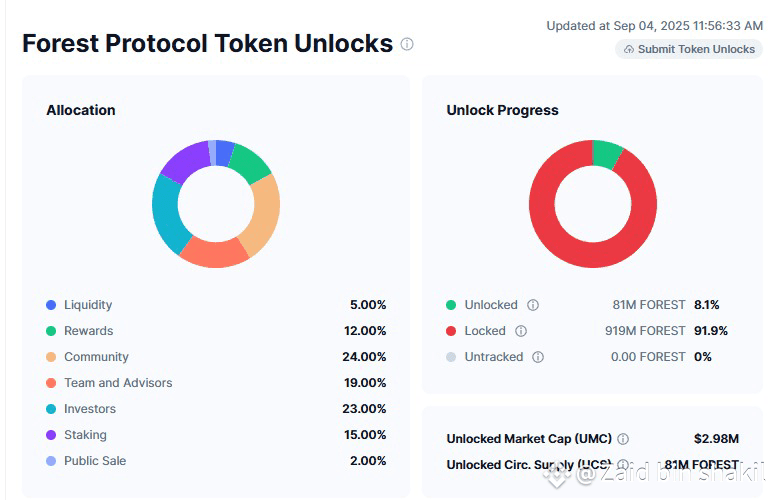Open info icon next to Unlocked label
The width and height of the screenshot is (774, 500).
tap(533, 305)
